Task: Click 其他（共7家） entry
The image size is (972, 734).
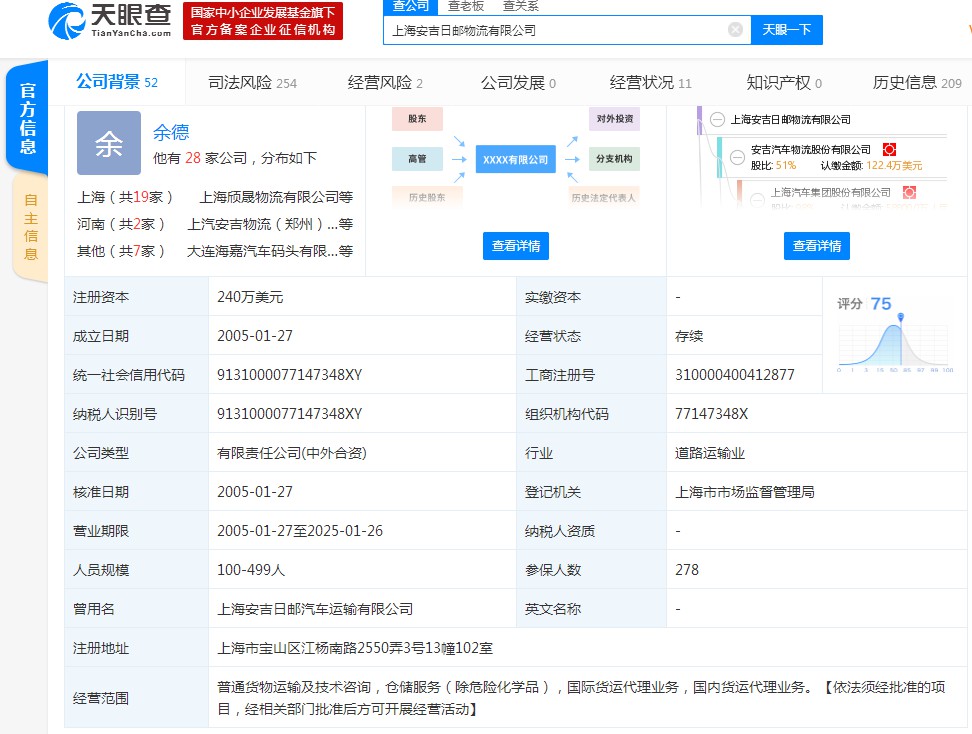Action: point(120,251)
